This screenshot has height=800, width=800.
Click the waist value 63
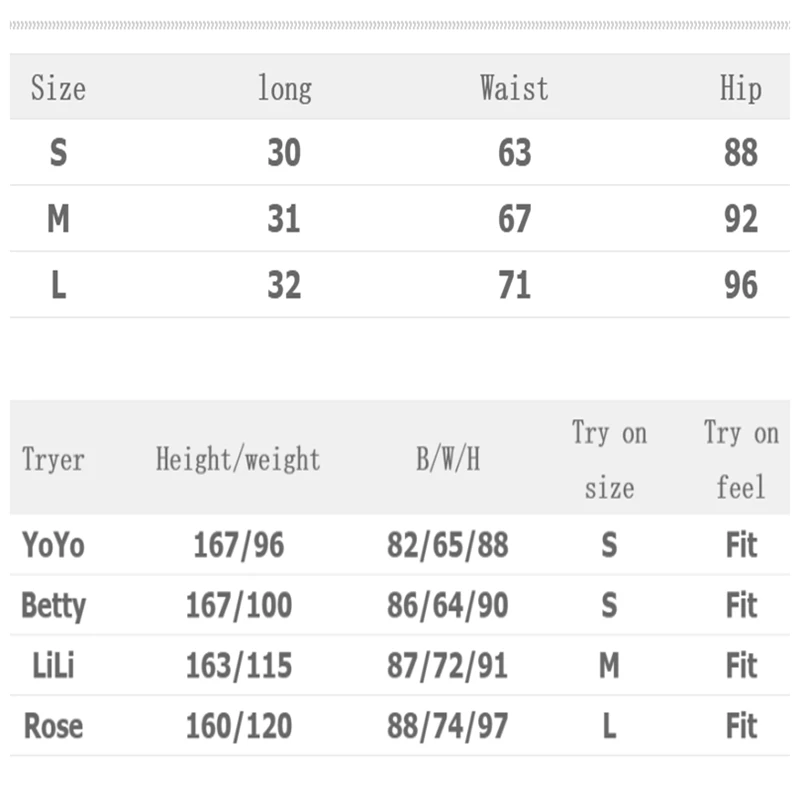(514, 153)
